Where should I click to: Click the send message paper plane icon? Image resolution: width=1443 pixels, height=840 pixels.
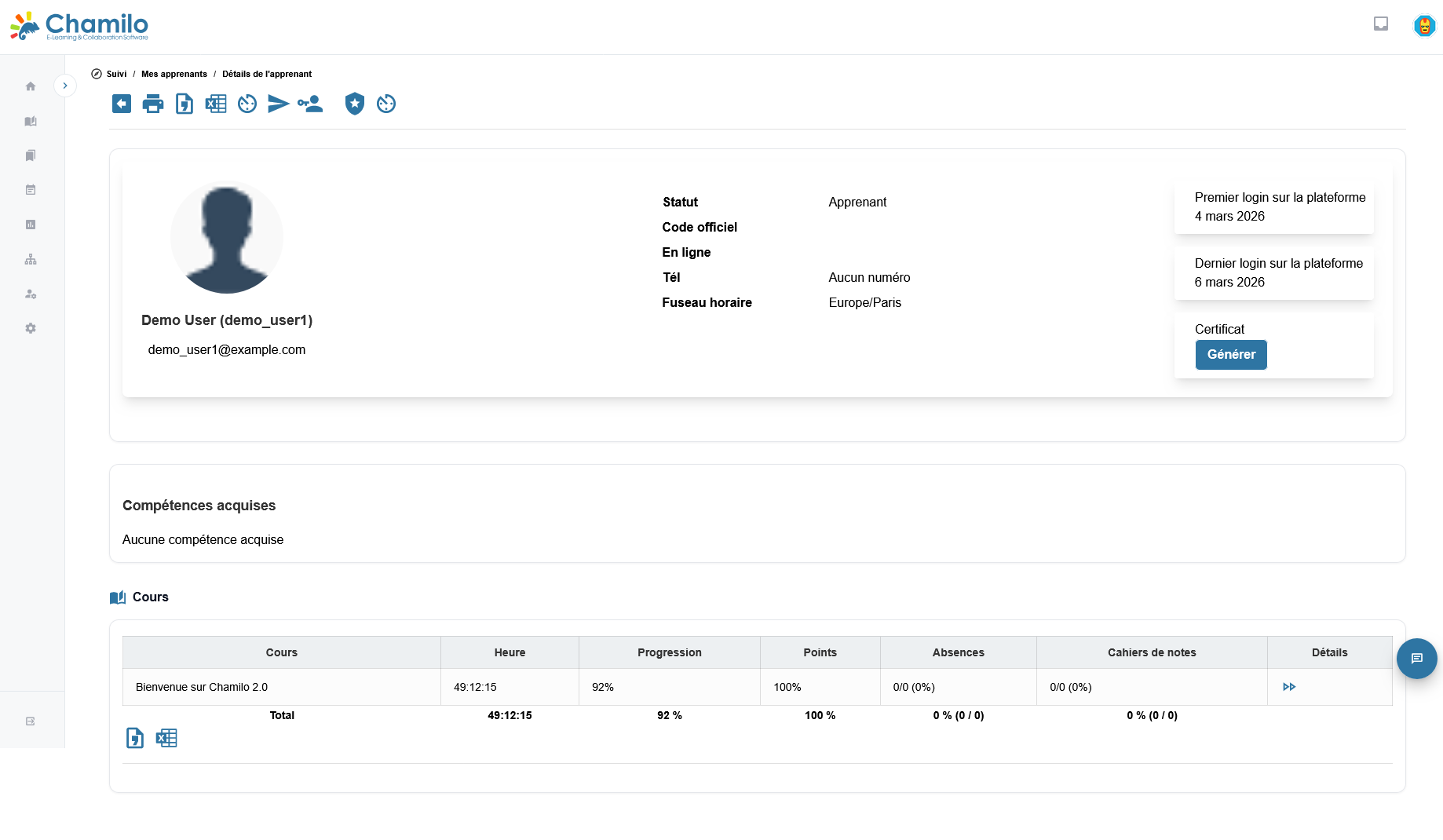tap(278, 104)
